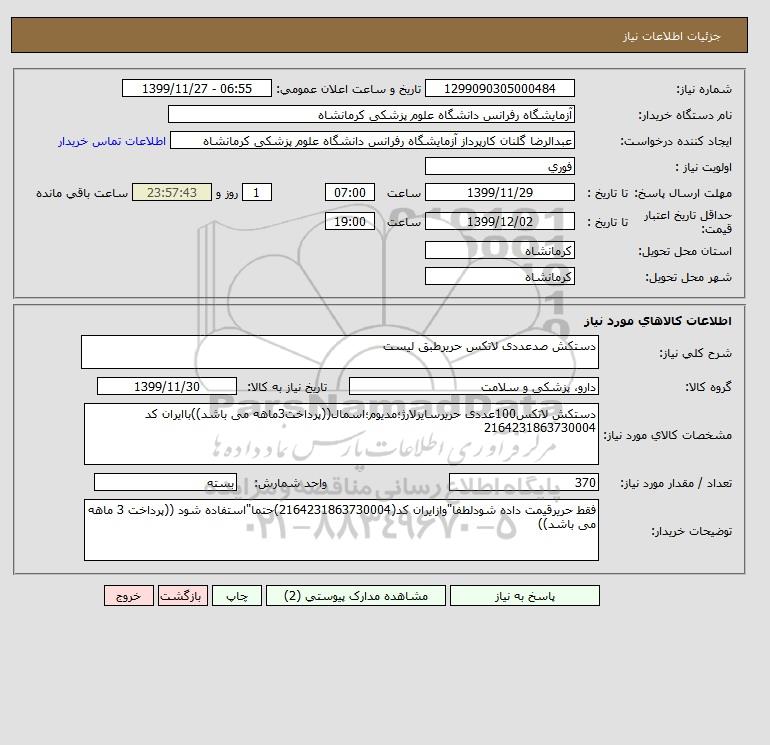
Task: Click the استان محل تحویل label
Action: pos(685,251)
